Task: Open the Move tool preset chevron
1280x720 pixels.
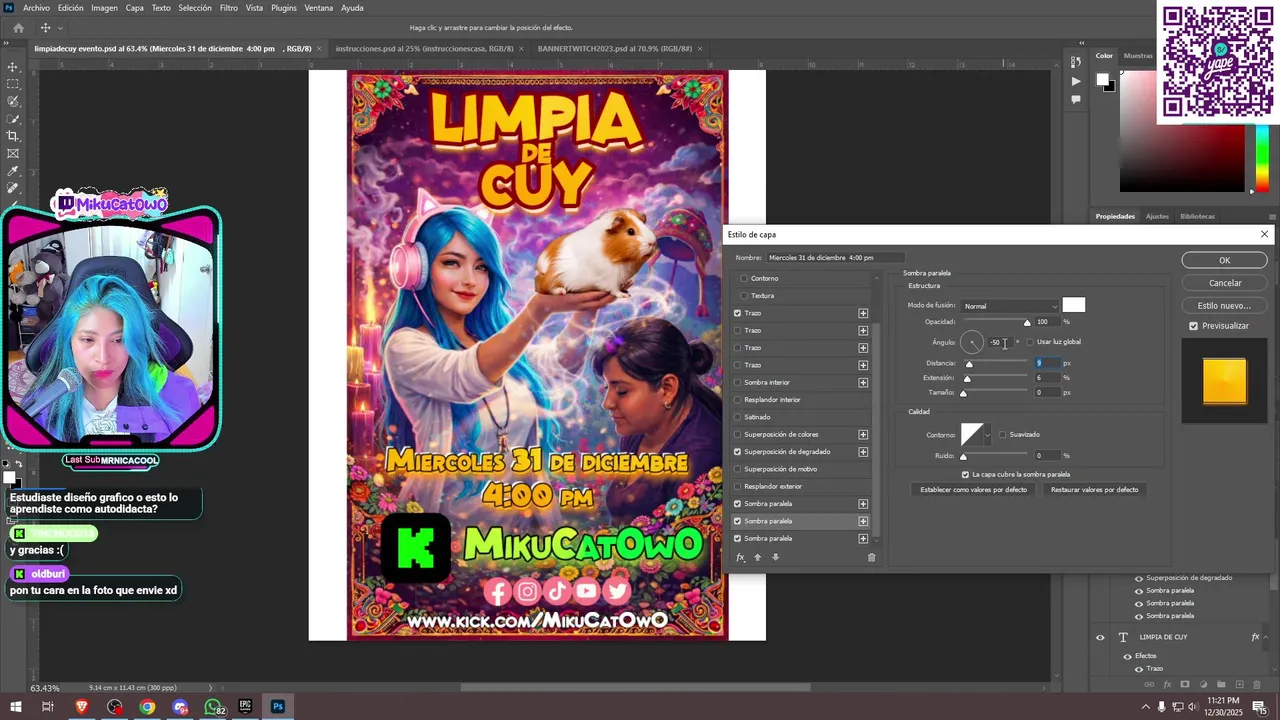Action: (x=60, y=28)
